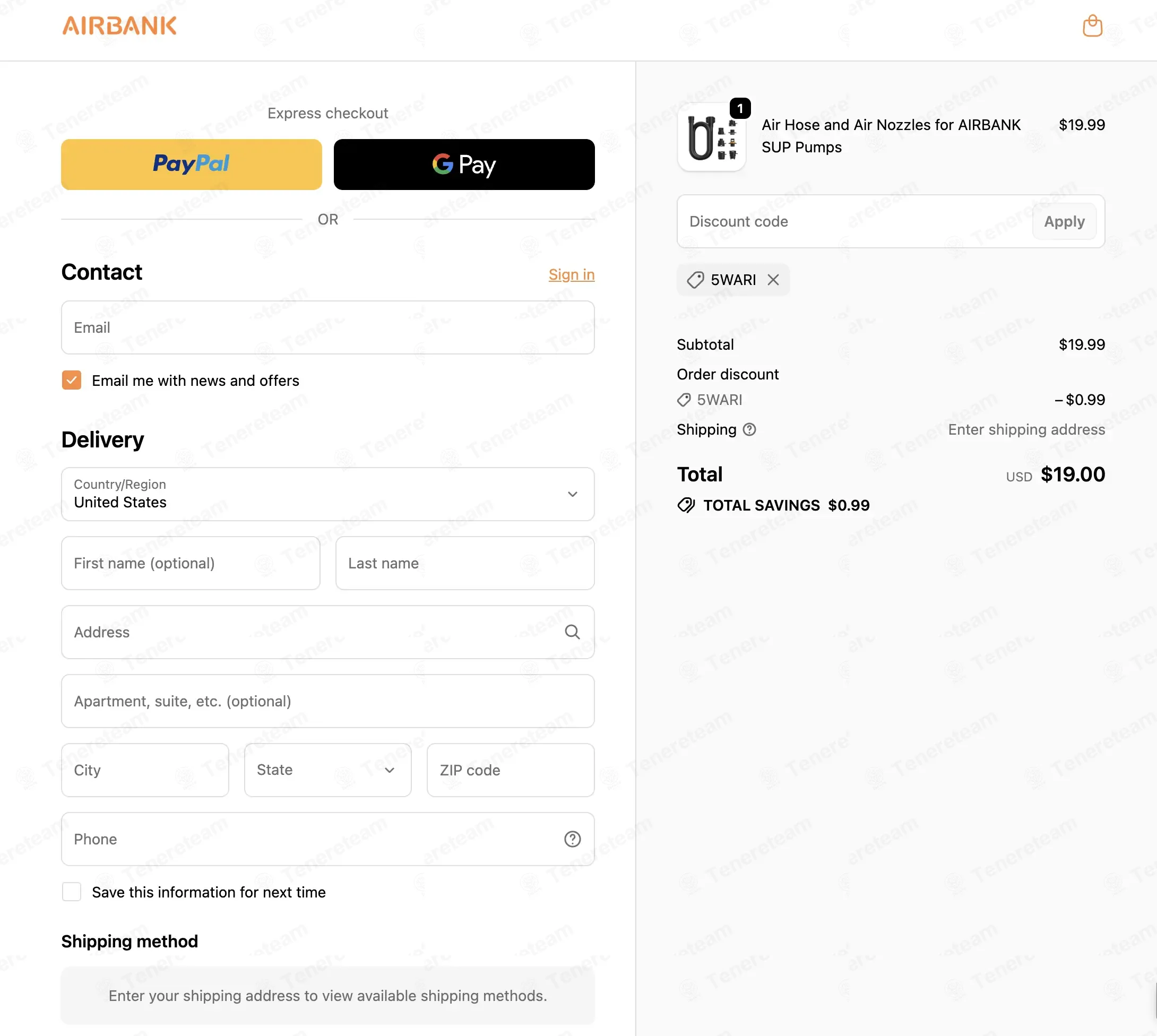Click into the Discount code field
The height and width of the screenshot is (1036, 1157).
pos(853,221)
